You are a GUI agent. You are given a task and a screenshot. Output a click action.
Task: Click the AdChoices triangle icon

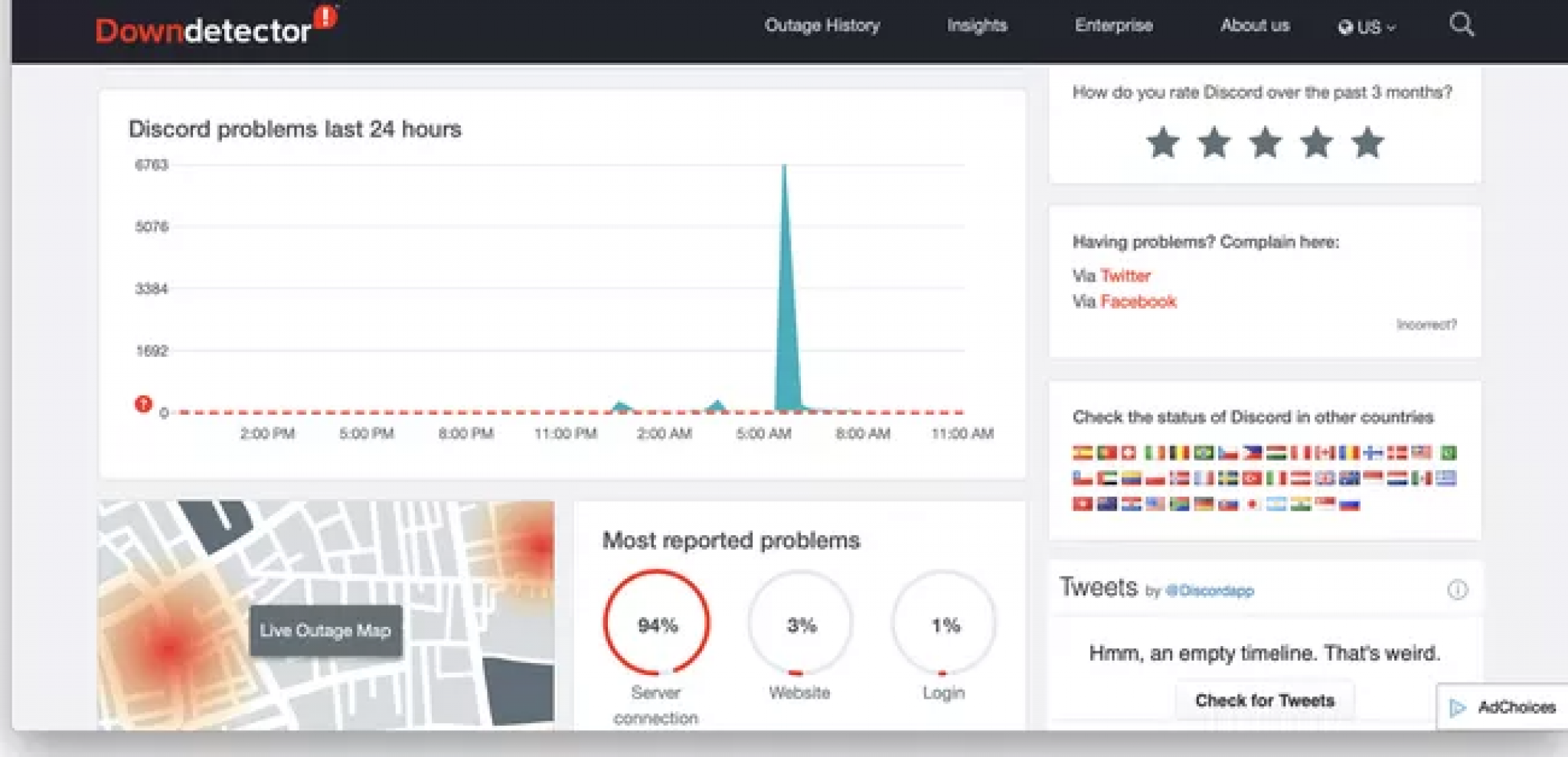(x=1458, y=707)
